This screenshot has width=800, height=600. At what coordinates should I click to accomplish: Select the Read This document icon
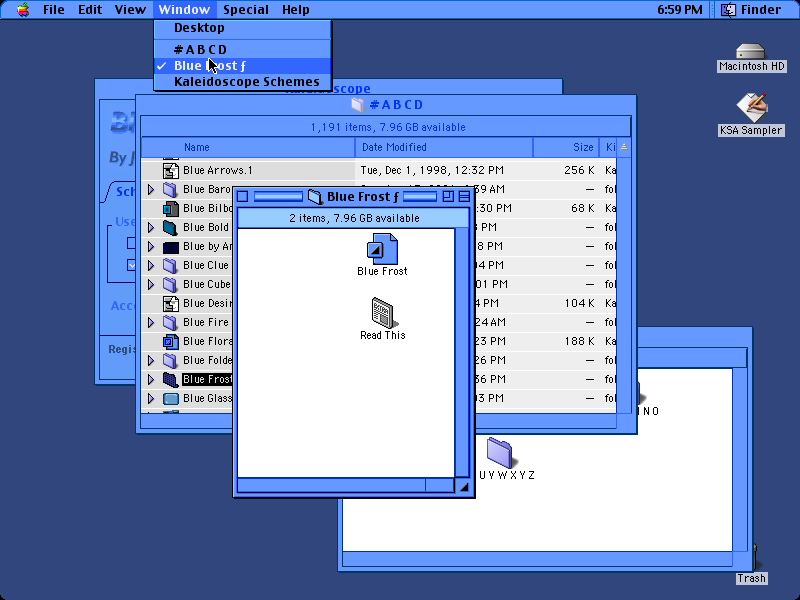[383, 313]
